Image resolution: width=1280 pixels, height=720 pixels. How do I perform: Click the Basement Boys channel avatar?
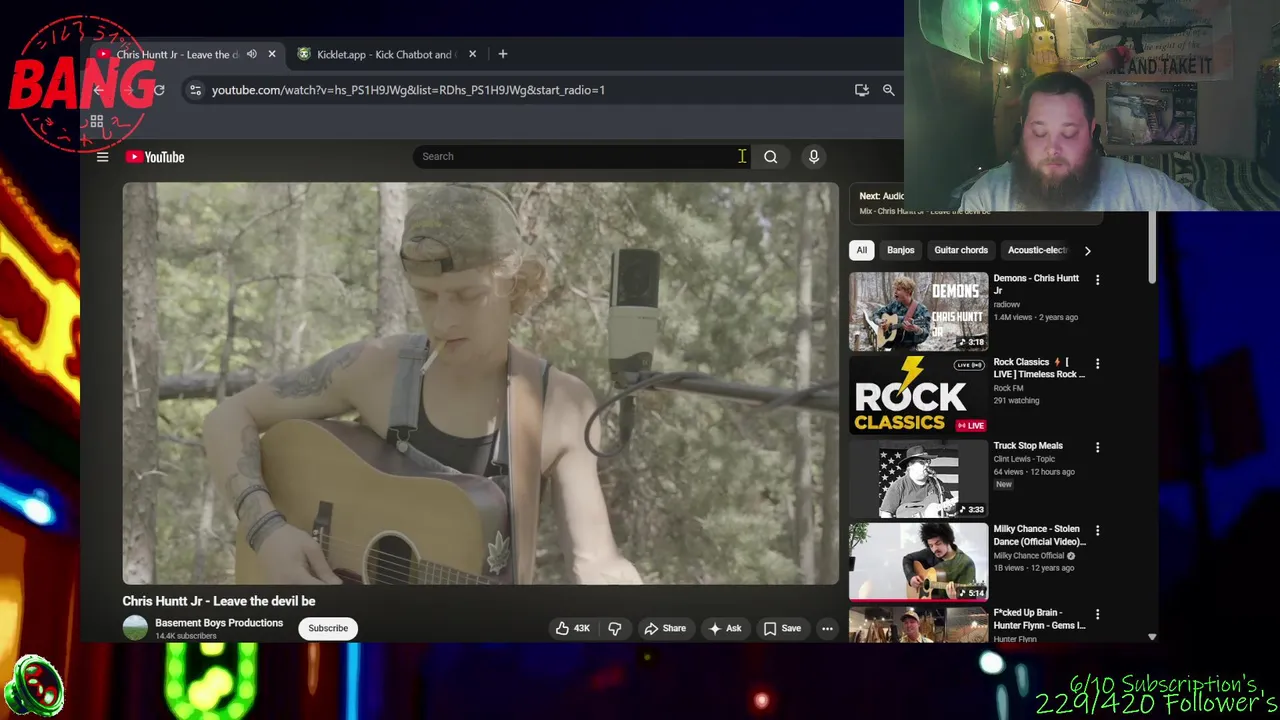click(x=135, y=628)
